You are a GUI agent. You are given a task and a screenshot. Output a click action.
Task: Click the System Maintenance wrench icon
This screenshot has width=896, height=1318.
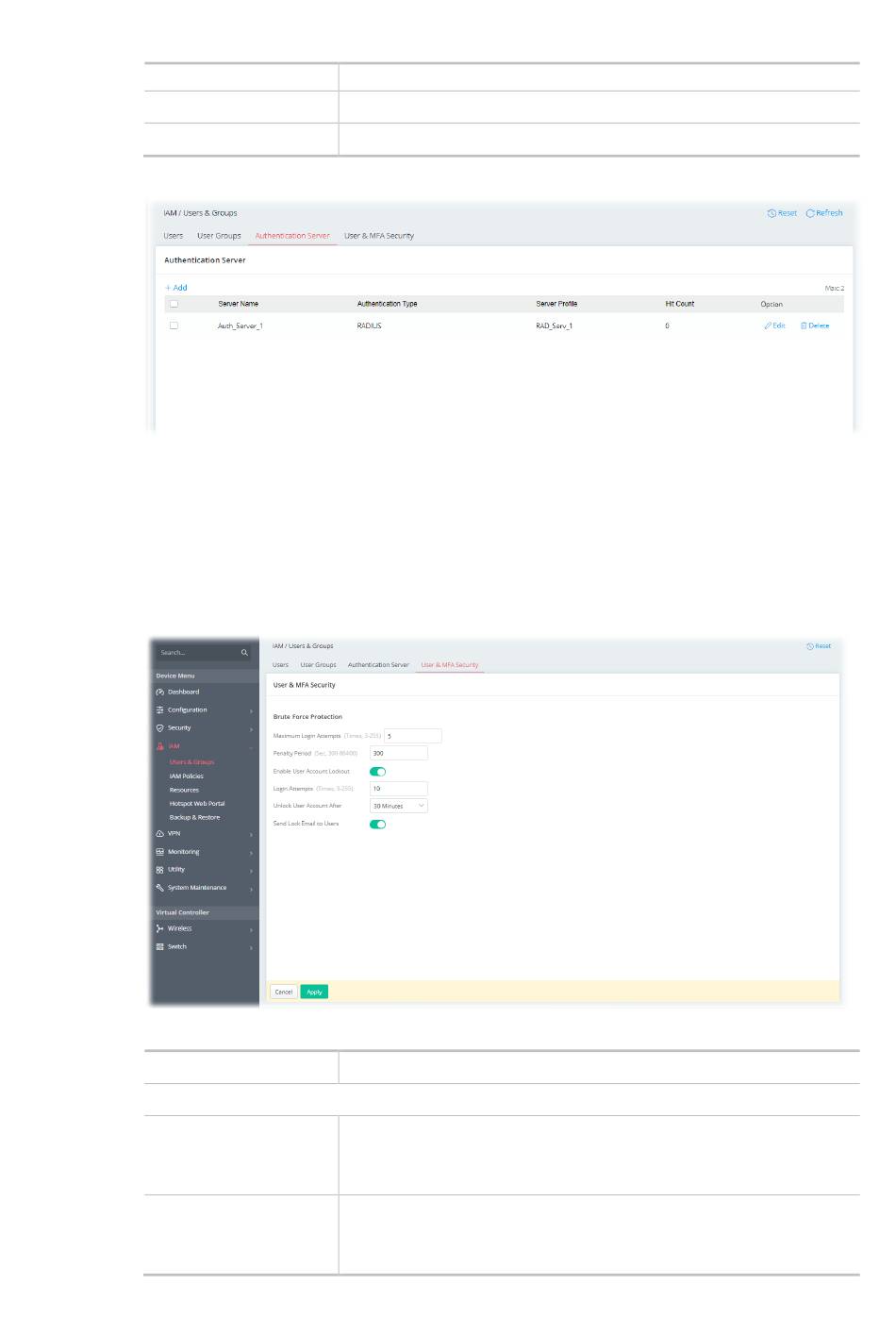pos(160,888)
